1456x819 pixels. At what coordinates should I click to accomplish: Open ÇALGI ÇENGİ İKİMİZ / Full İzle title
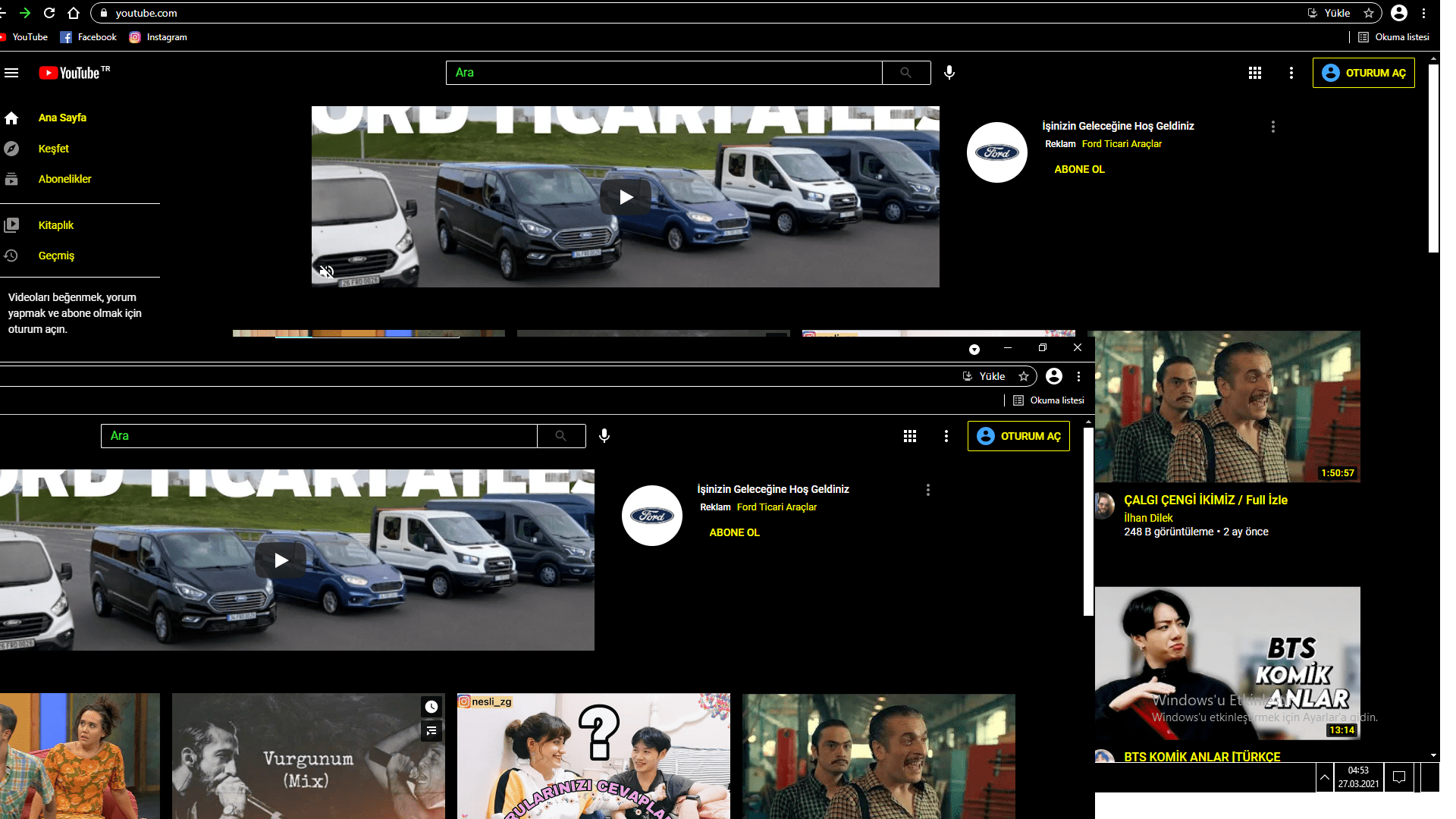point(1206,500)
